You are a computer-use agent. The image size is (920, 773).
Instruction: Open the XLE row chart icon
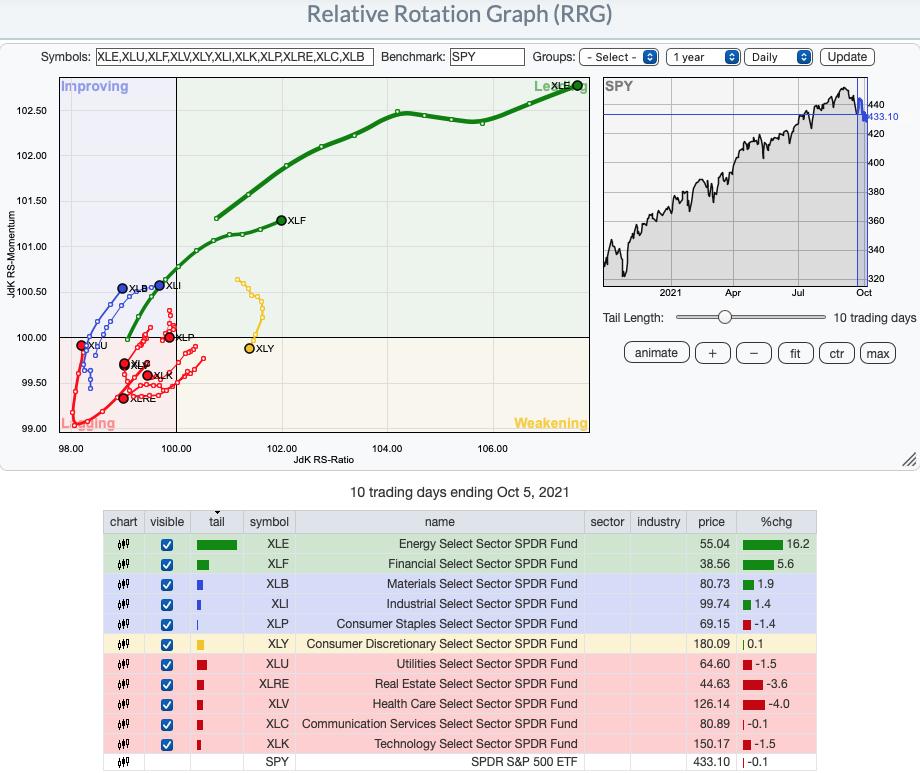123,544
